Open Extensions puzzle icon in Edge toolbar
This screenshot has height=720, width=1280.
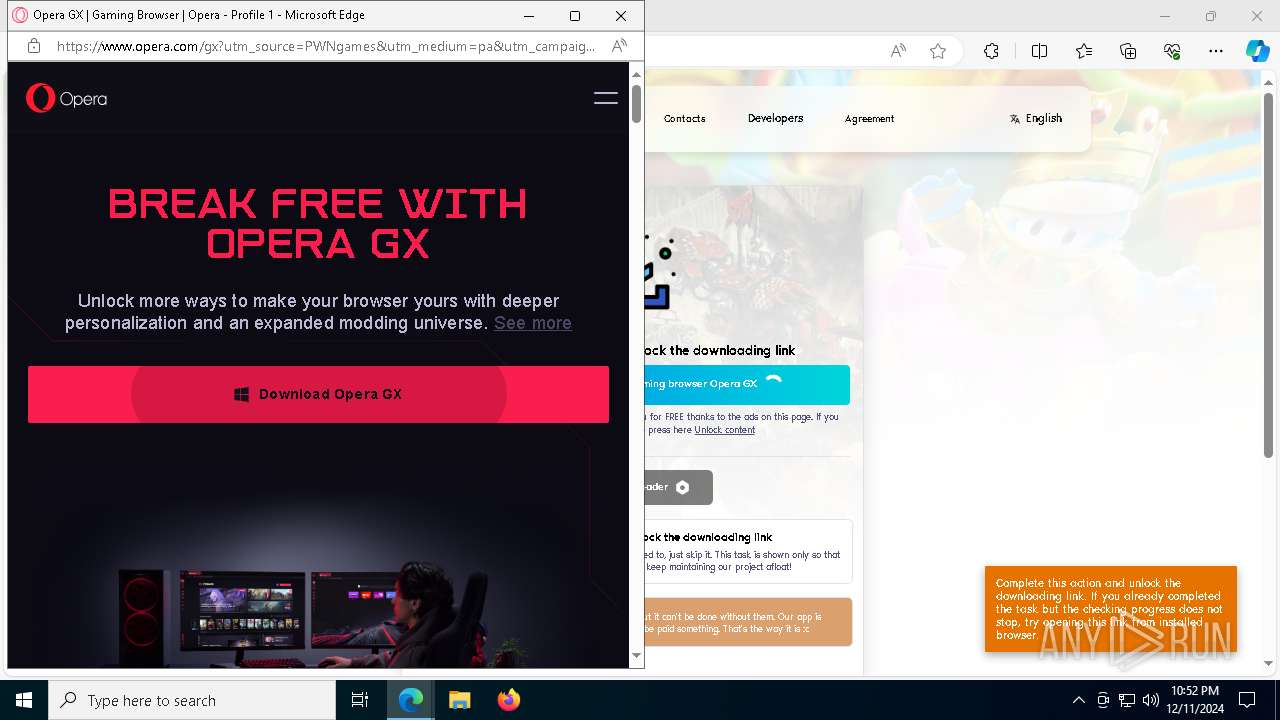991,51
